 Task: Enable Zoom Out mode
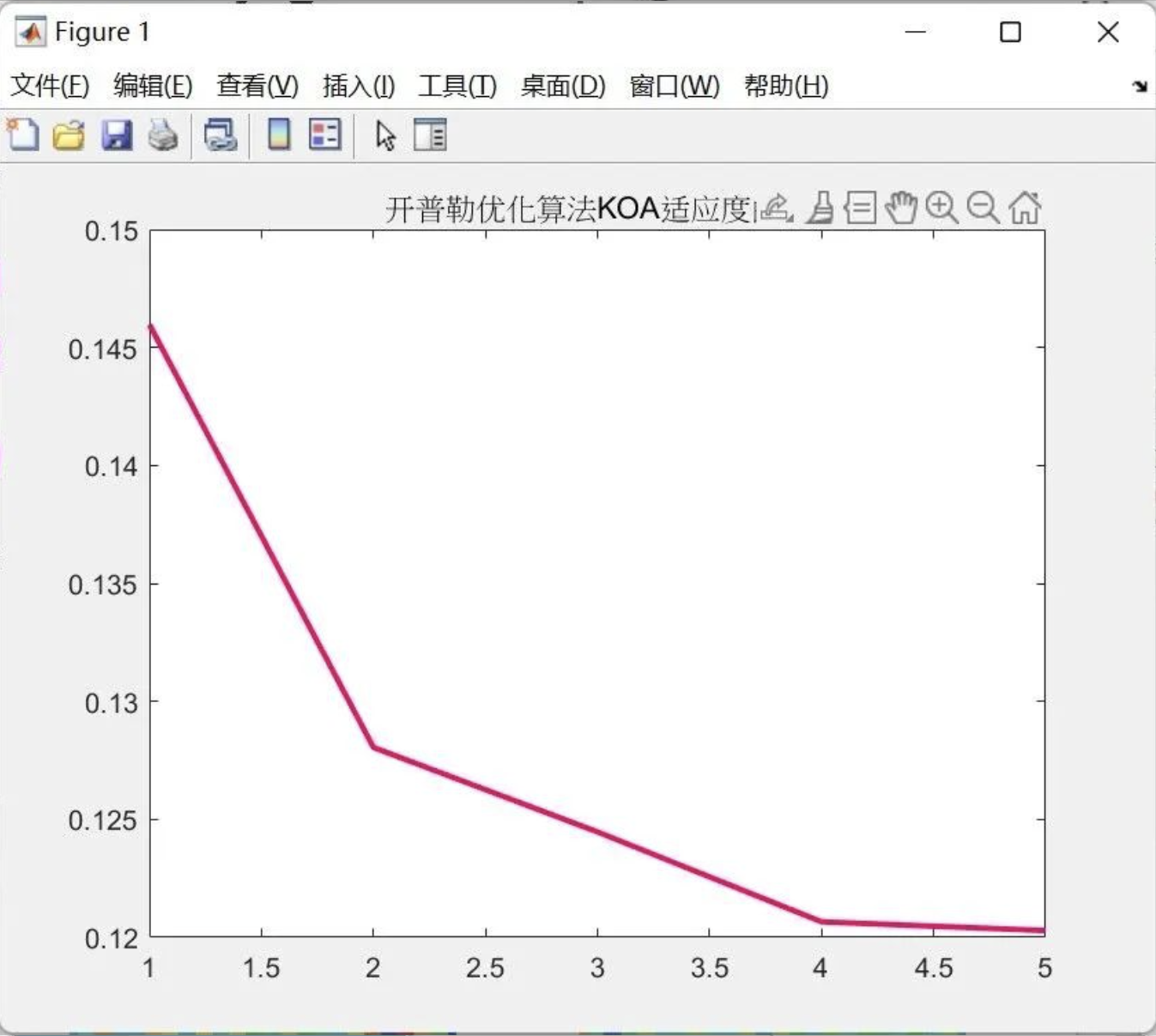pyautogui.click(x=983, y=207)
